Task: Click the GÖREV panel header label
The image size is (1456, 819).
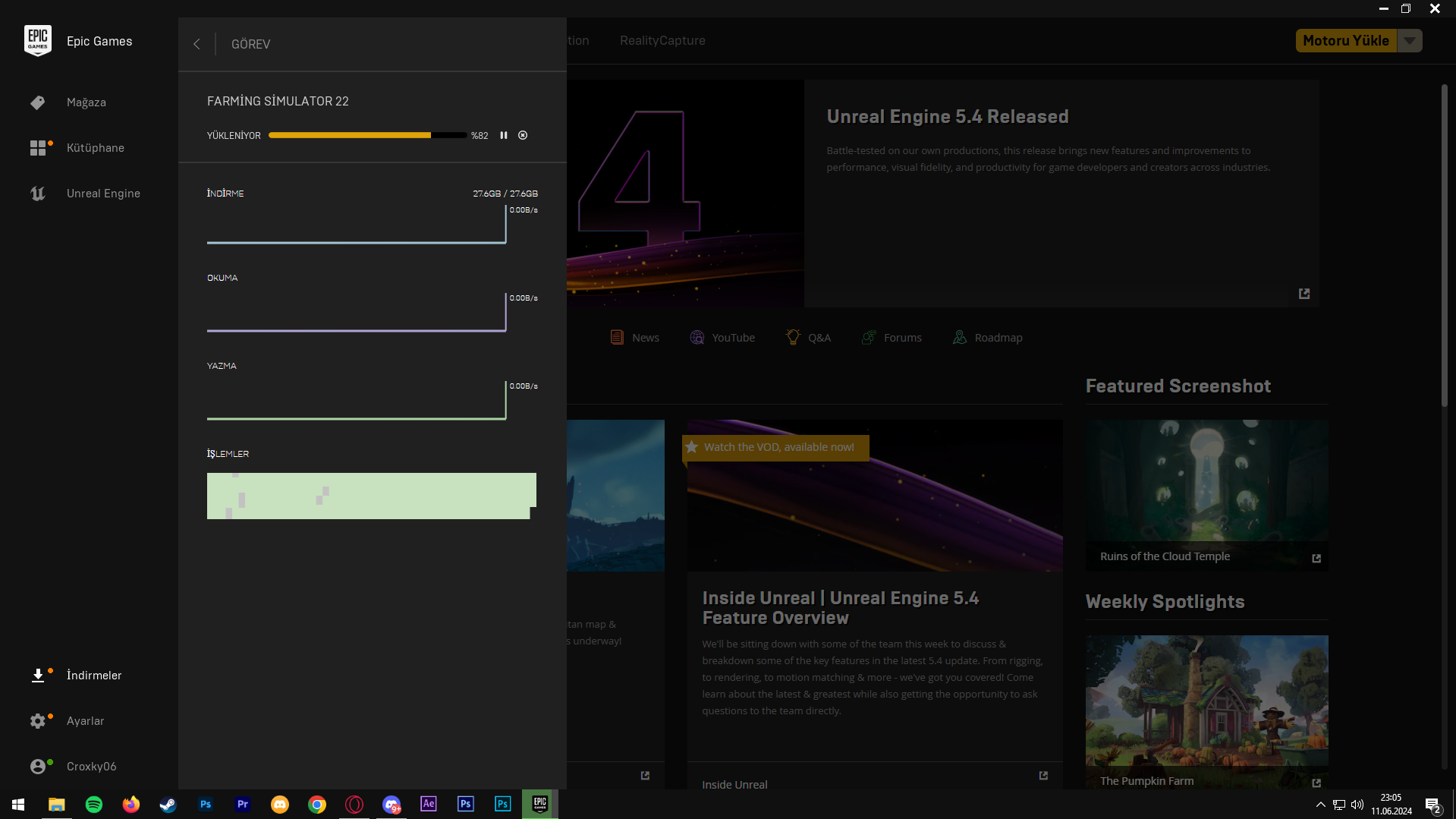Action: (x=250, y=44)
